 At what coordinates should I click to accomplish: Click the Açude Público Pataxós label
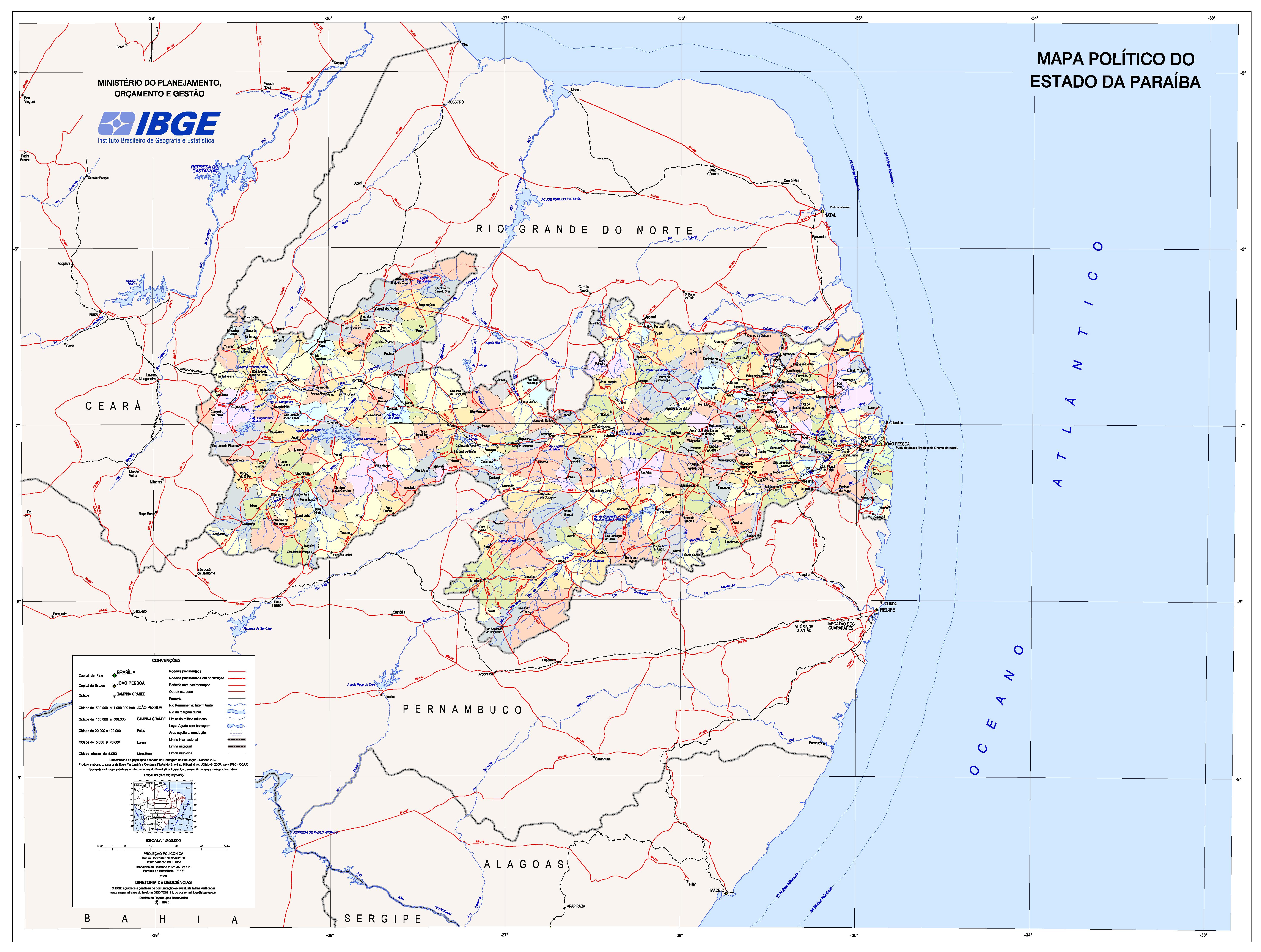coord(561,200)
